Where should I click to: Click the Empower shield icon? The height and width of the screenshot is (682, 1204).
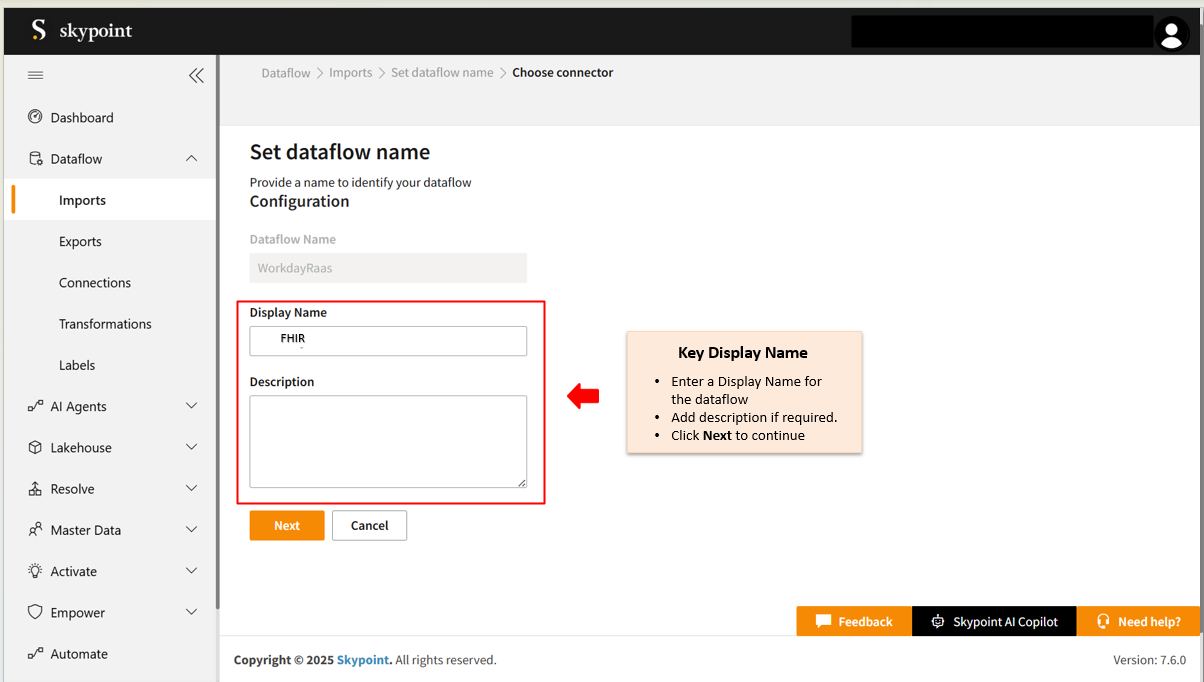click(x=36, y=612)
